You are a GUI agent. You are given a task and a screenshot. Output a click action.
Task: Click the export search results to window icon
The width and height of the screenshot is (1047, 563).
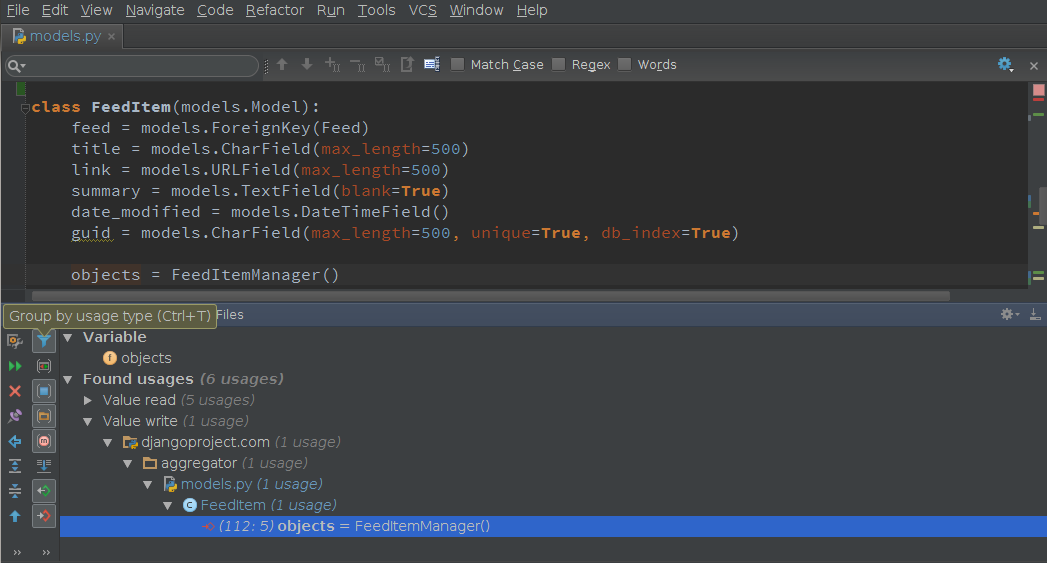tap(407, 64)
